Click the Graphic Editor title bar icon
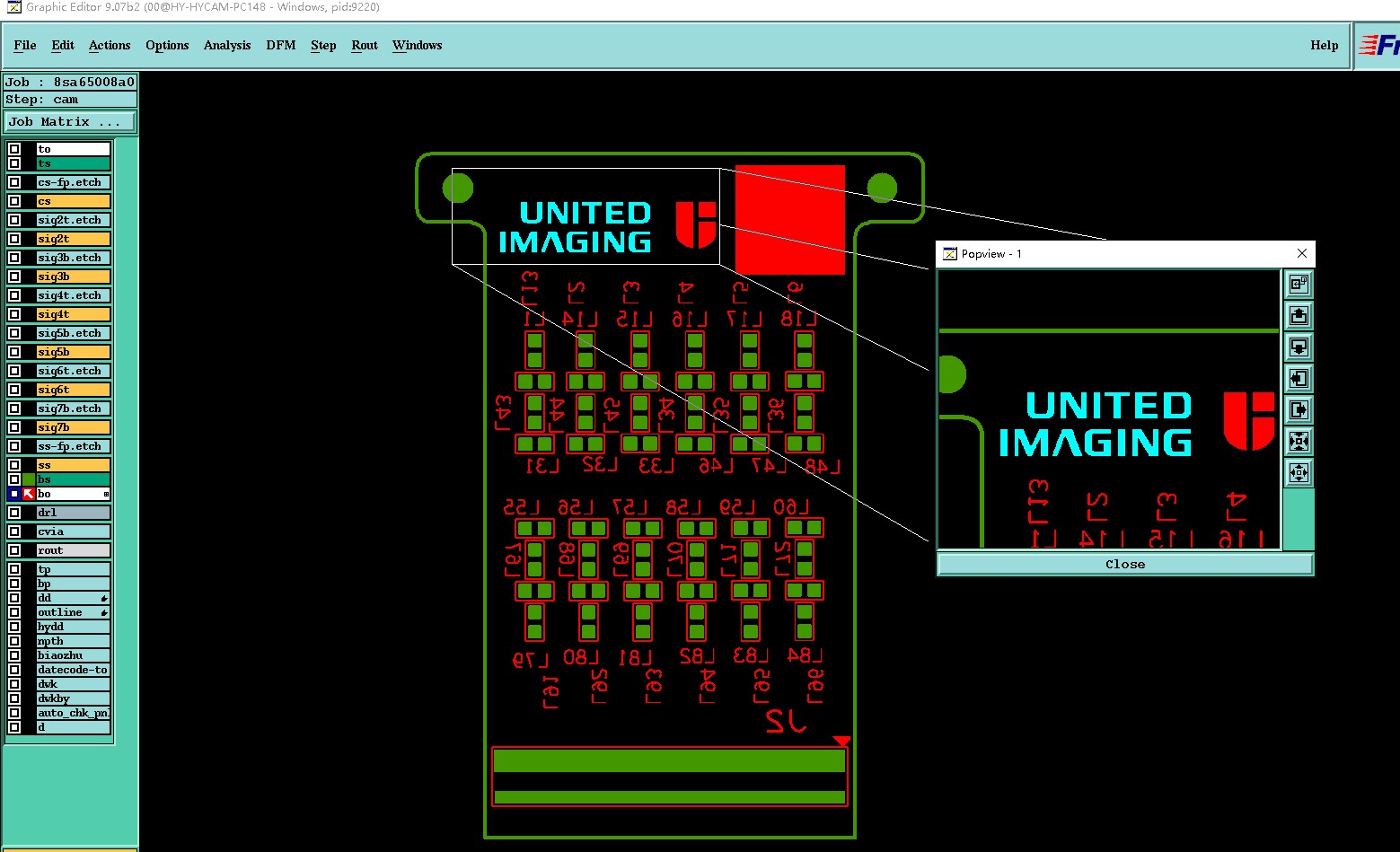The height and width of the screenshot is (852, 1400). click(13, 7)
